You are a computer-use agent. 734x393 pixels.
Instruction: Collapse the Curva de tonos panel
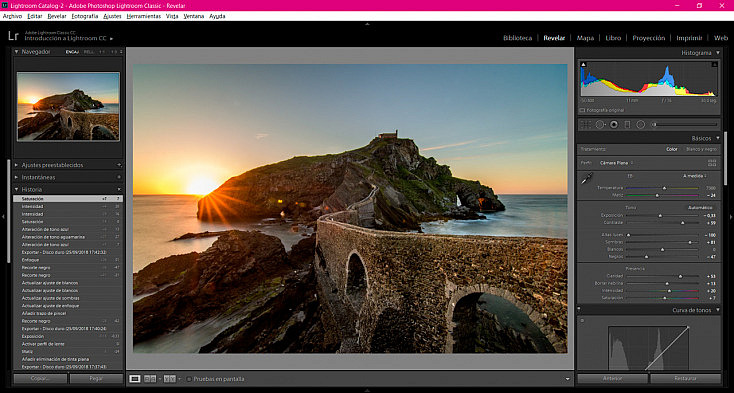[717, 310]
